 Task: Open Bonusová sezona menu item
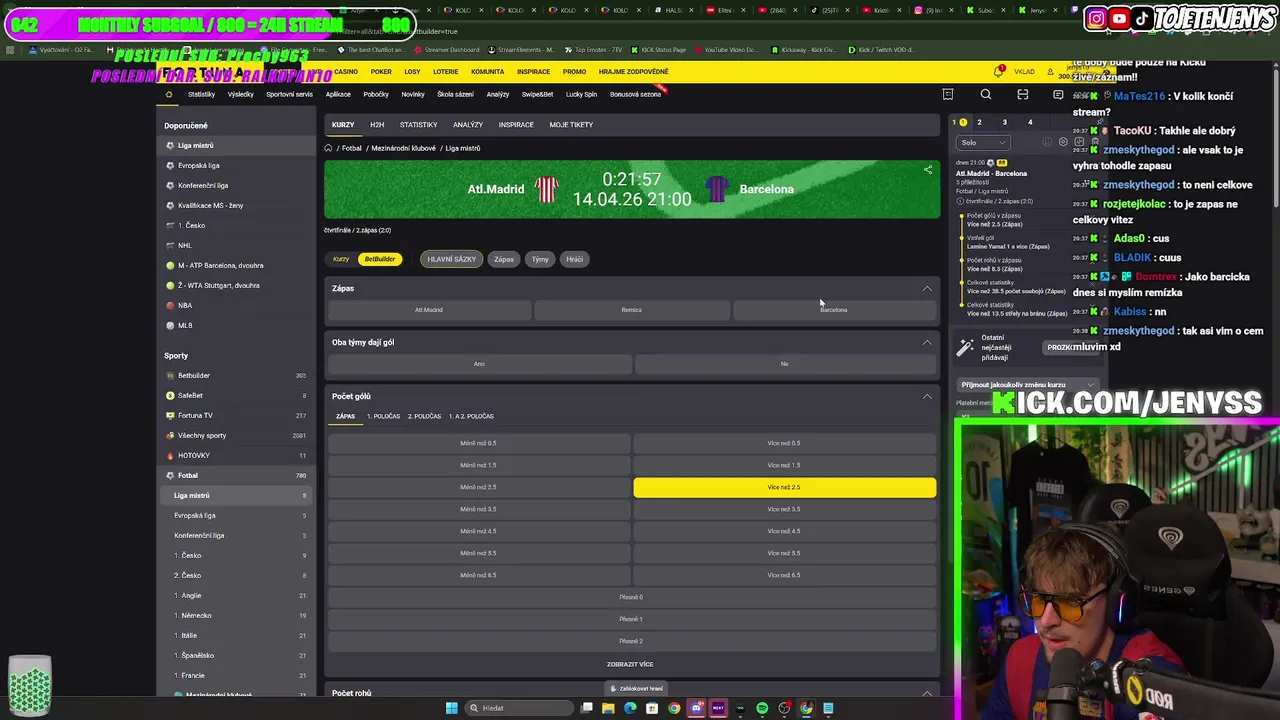click(635, 94)
